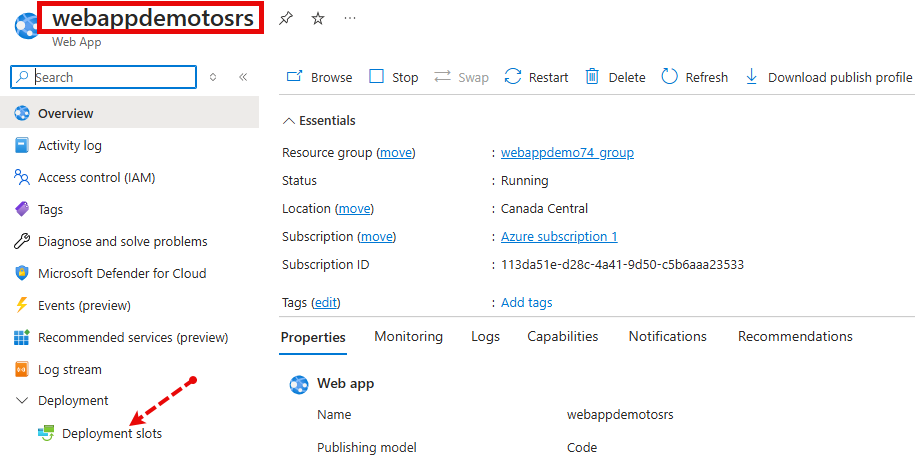Screen dimensions: 915x456
Task: Click edit link next to Tags
Action: point(326,302)
